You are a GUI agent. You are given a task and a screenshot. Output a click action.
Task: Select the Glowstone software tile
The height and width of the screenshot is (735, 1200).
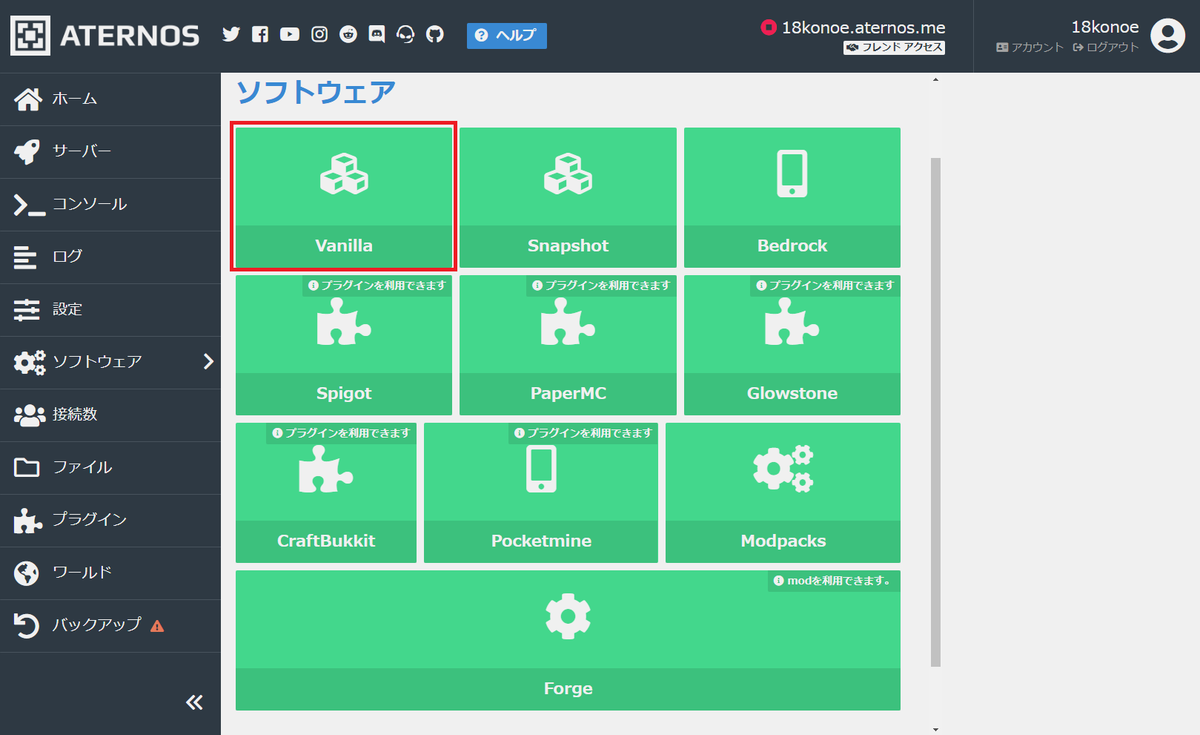pos(792,345)
